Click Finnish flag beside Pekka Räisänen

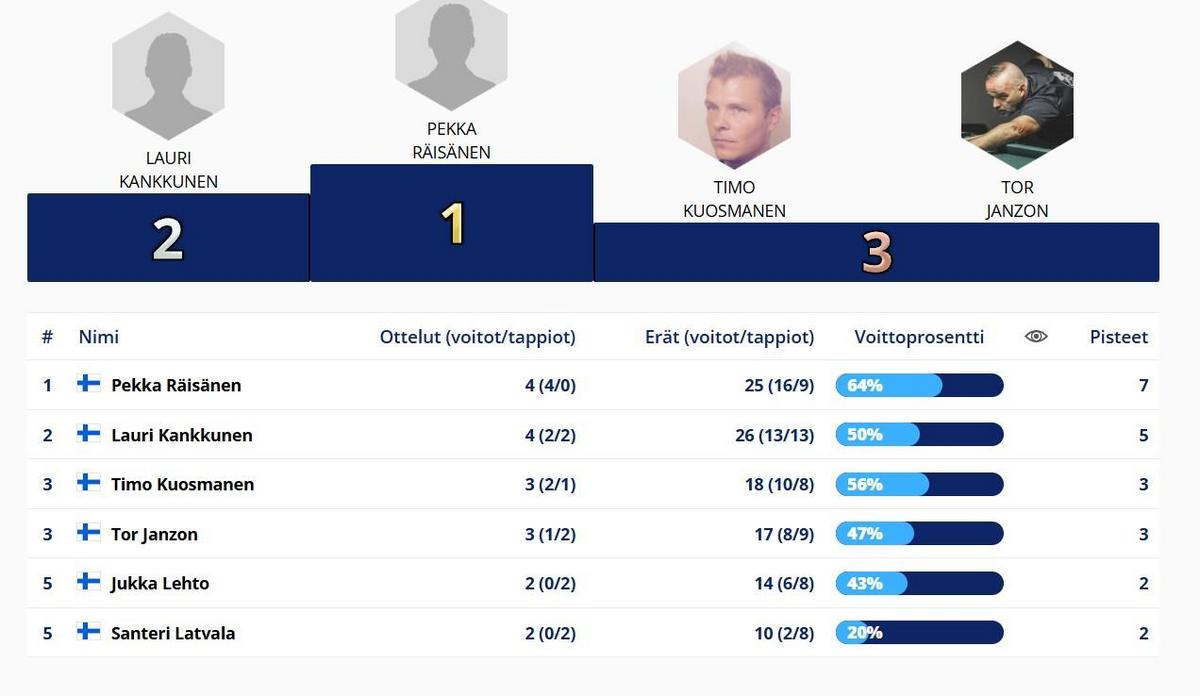tap(89, 384)
